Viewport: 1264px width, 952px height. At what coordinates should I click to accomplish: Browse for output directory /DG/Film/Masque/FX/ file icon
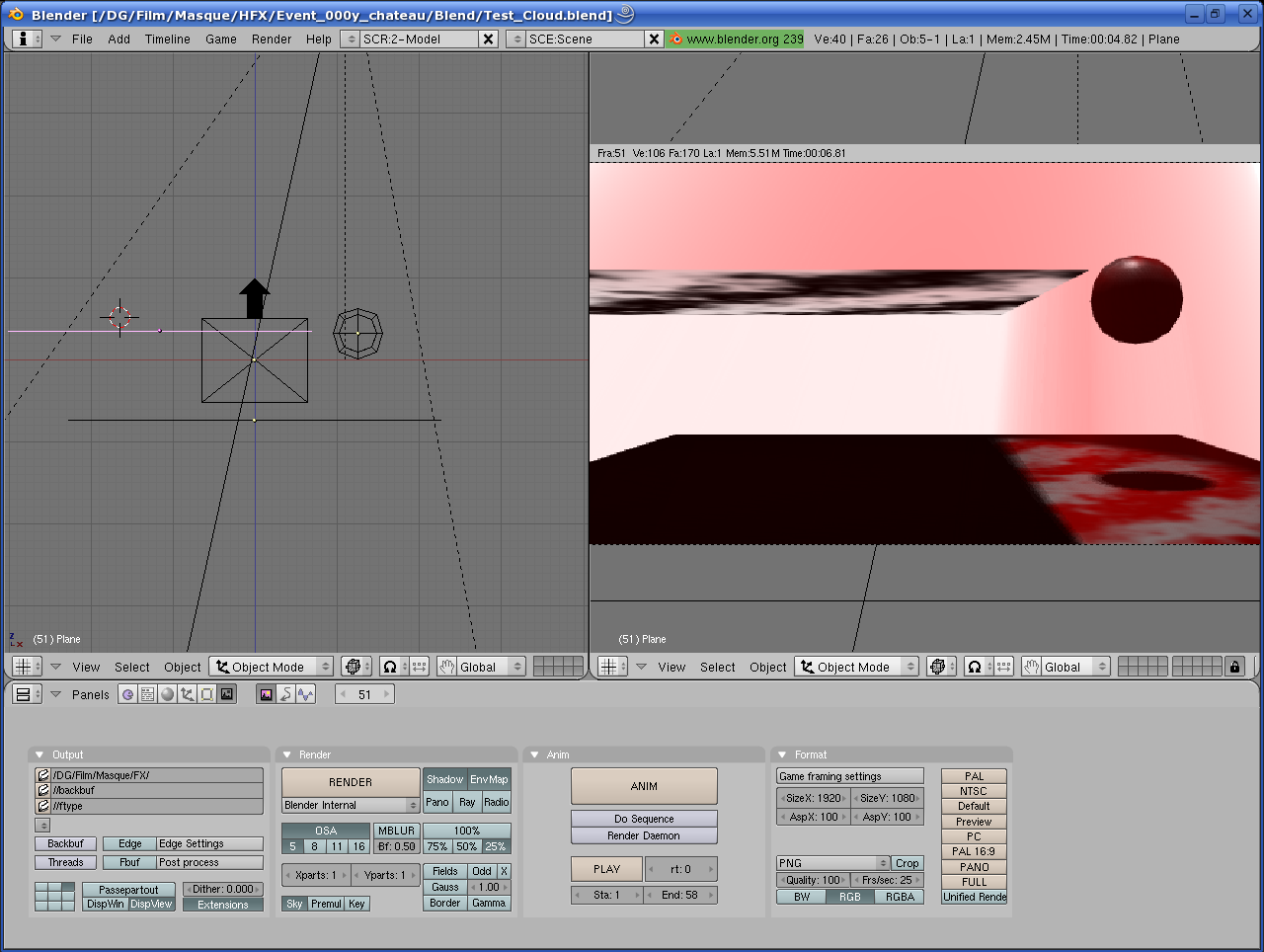click(x=43, y=775)
